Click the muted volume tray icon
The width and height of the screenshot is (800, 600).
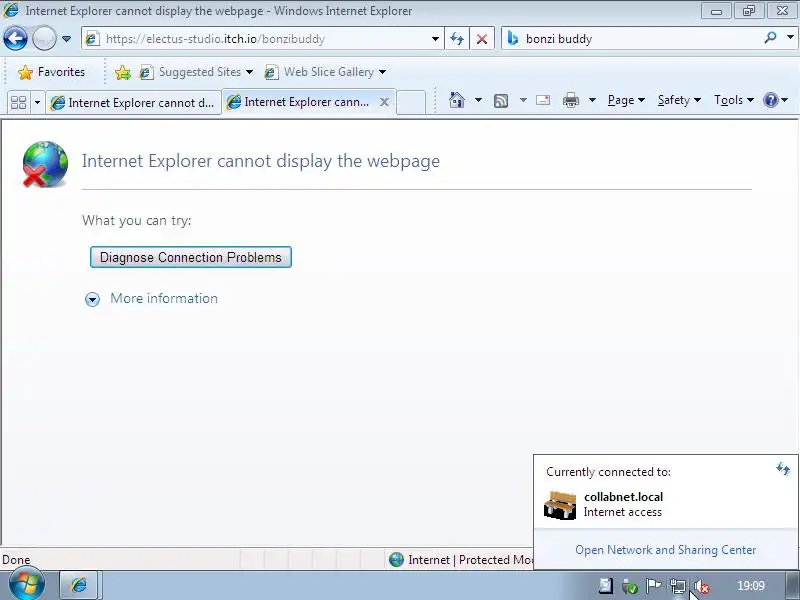[702, 586]
